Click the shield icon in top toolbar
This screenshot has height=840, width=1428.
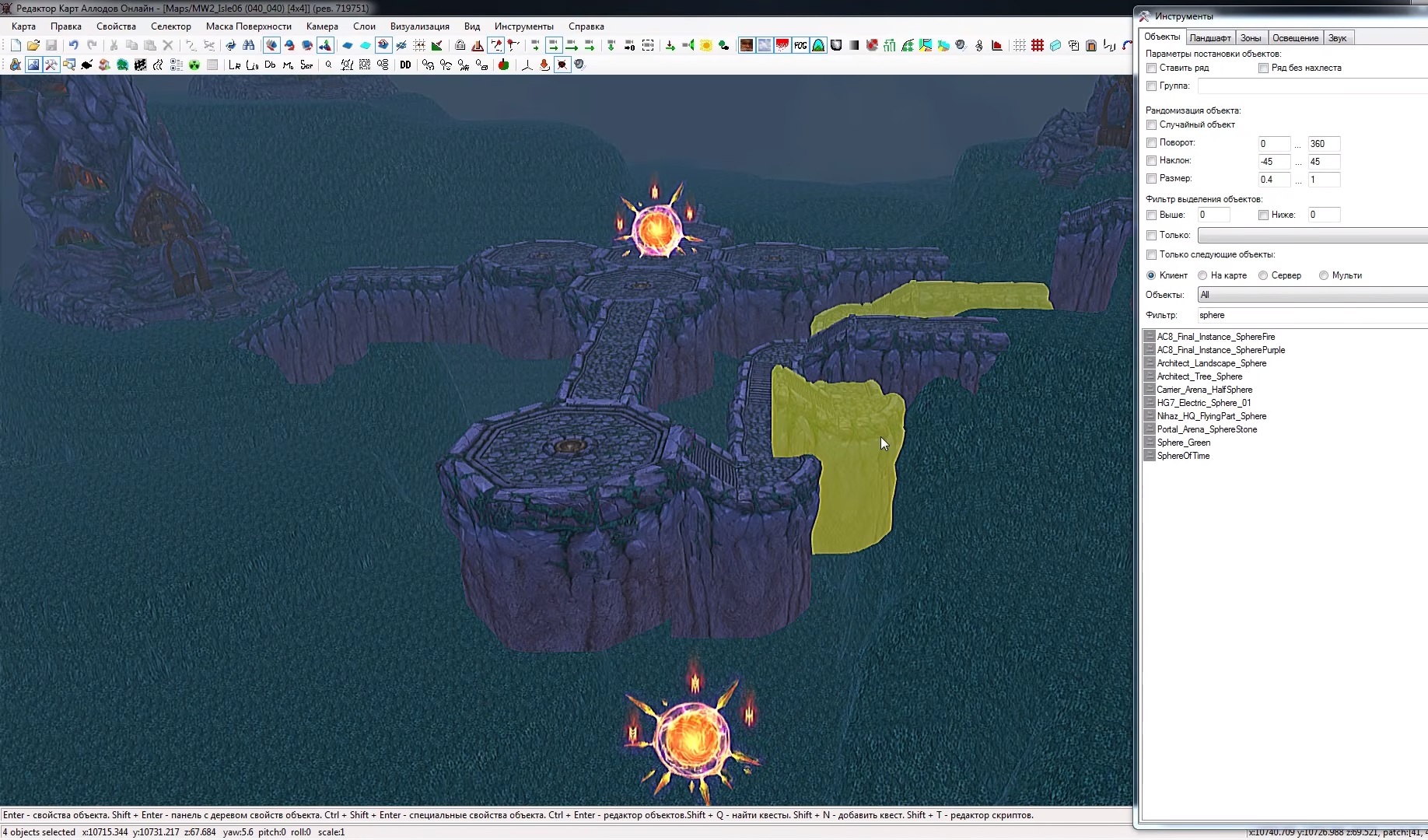click(836, 45)
